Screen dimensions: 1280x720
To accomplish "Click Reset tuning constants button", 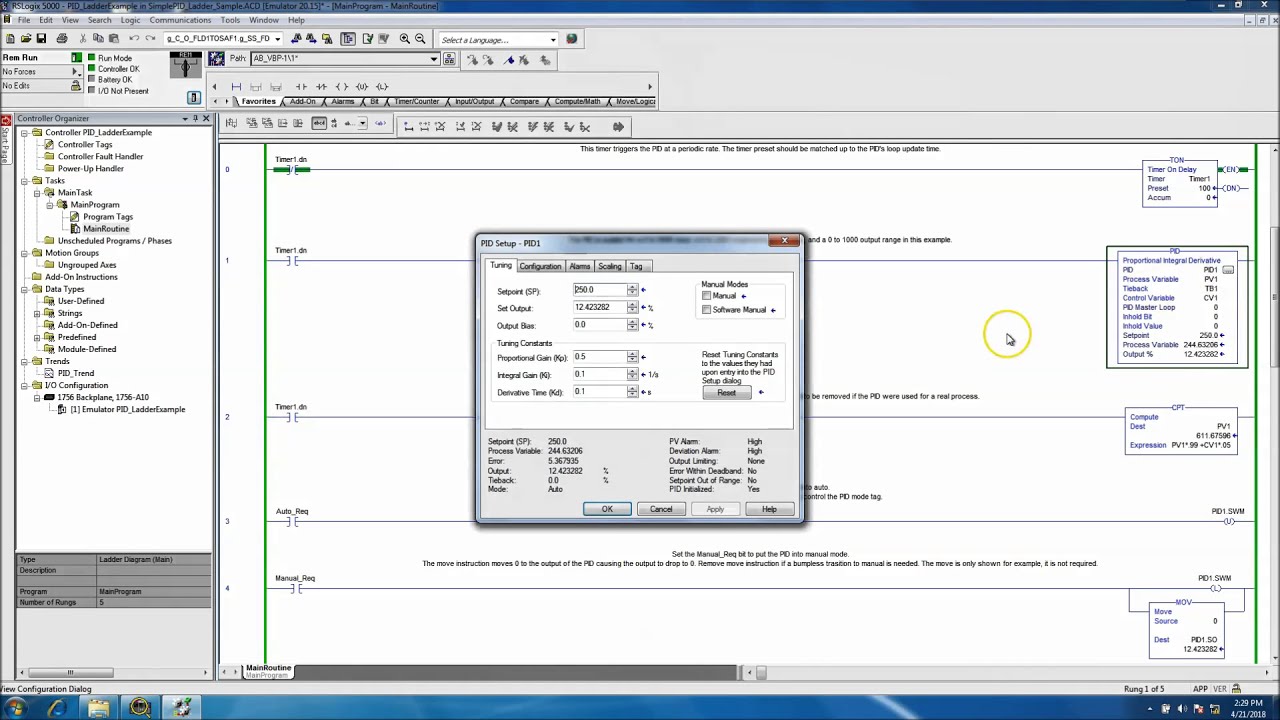I will pos(727,392).
